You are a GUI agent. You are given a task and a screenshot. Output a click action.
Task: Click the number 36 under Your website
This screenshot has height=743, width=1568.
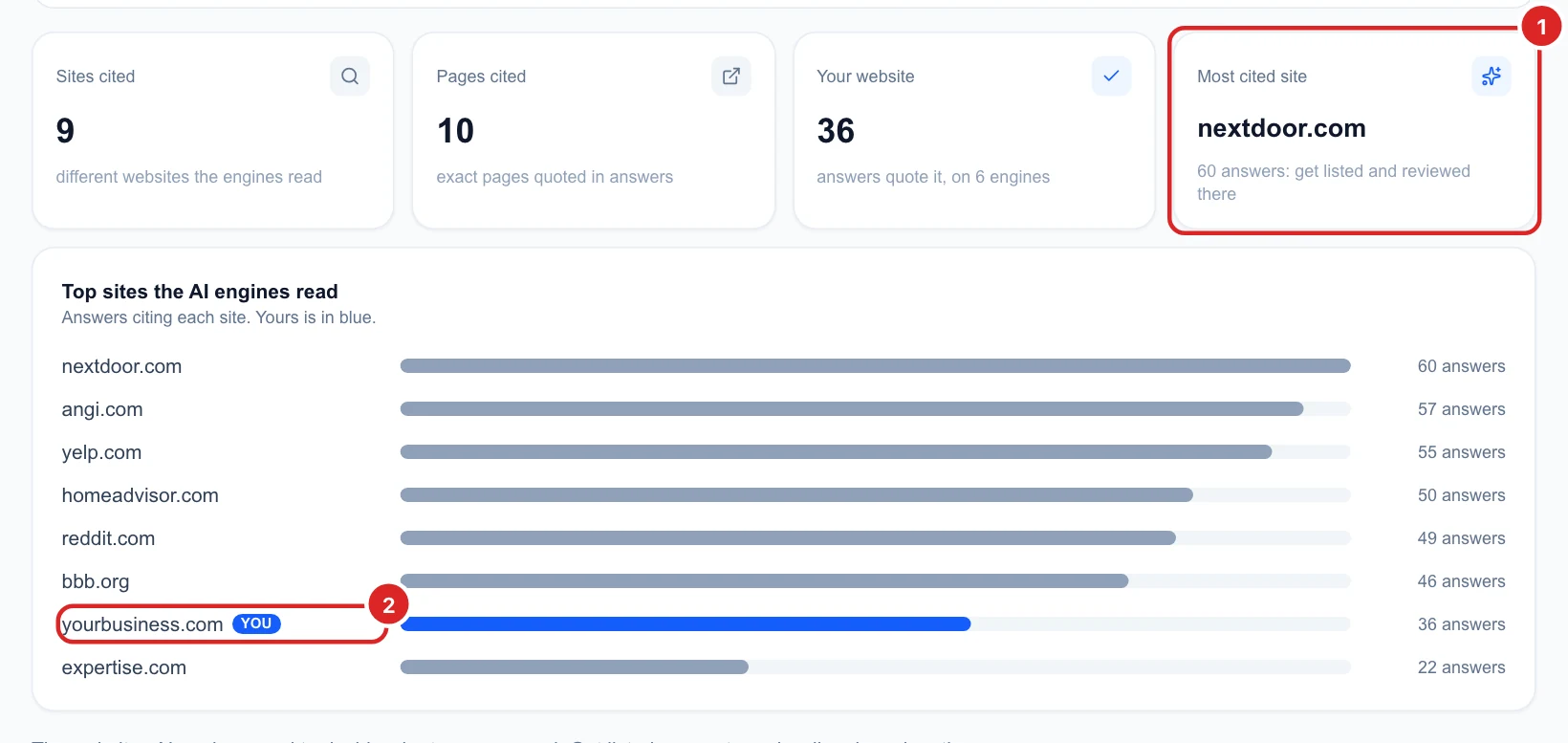[836, 131]
